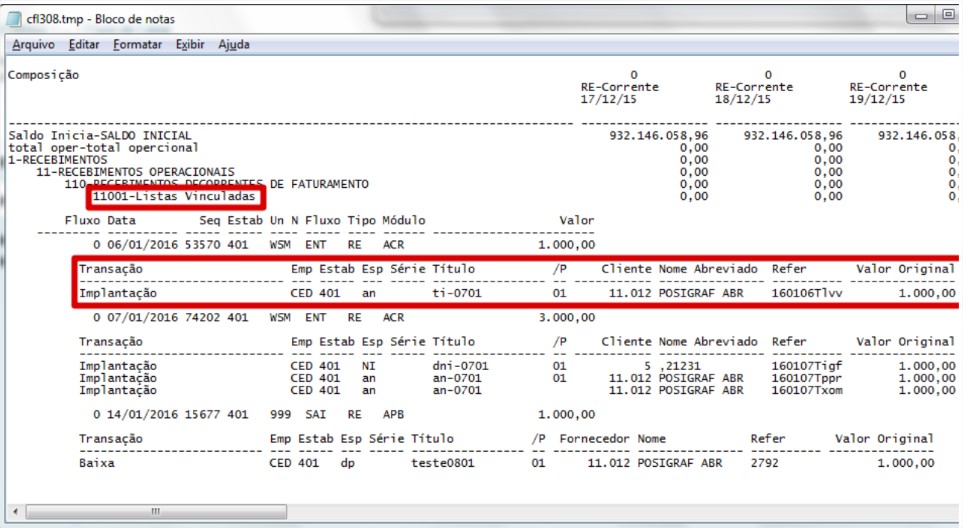963x528 pixels.
Task: Click the date '07/01/2016' in flow row
Action: coord(142,317)
